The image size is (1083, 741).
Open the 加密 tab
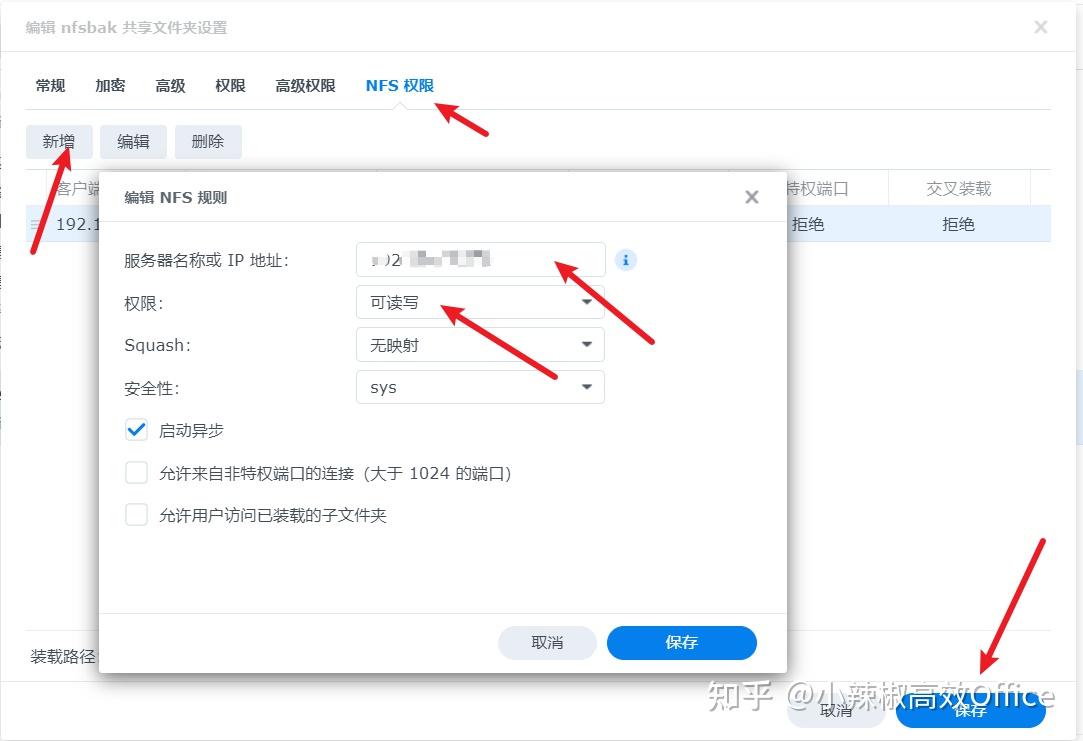click(111, 86)
